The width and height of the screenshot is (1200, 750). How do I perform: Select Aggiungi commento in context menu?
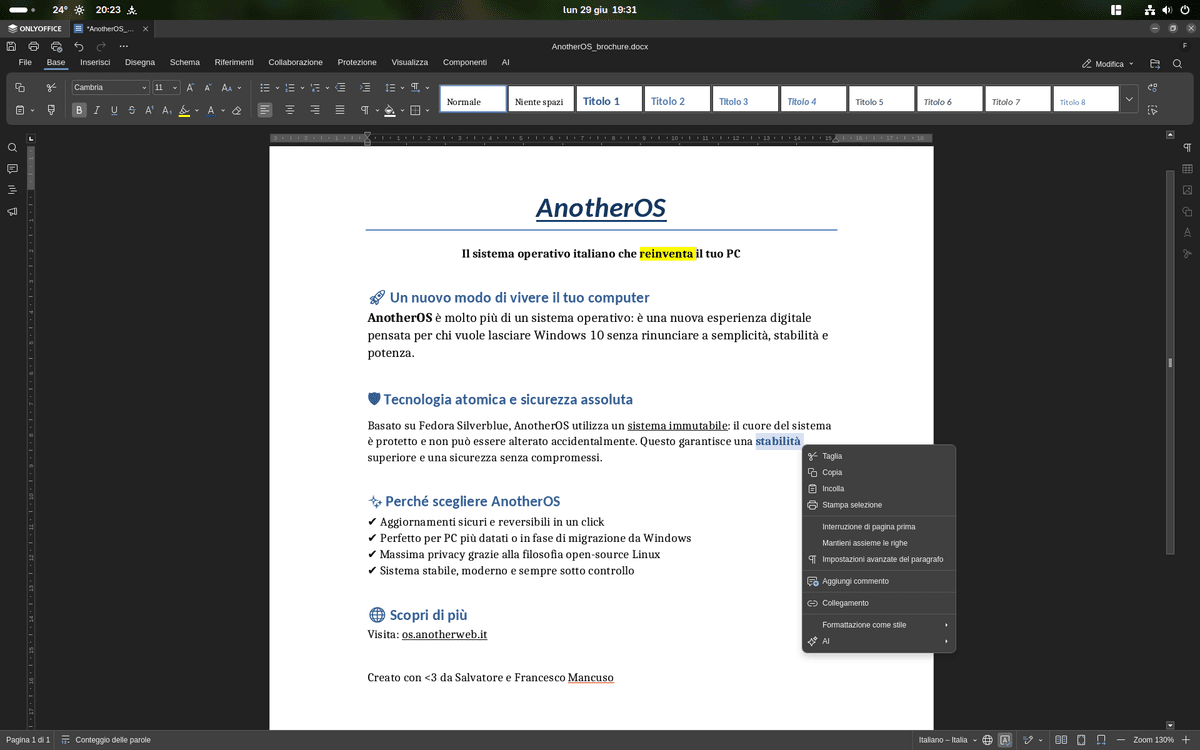[879, 581]
